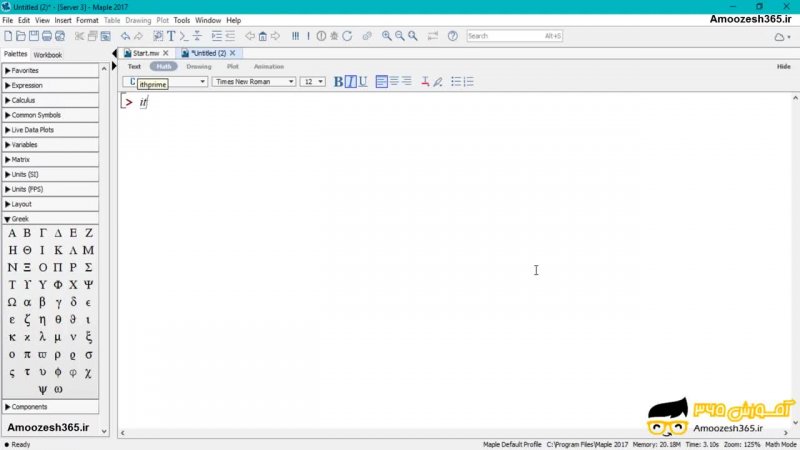The height and width of the screenshot is (450, 800).
Task: Switch to the Start.mw tab
Action: (x=146, y=53)
